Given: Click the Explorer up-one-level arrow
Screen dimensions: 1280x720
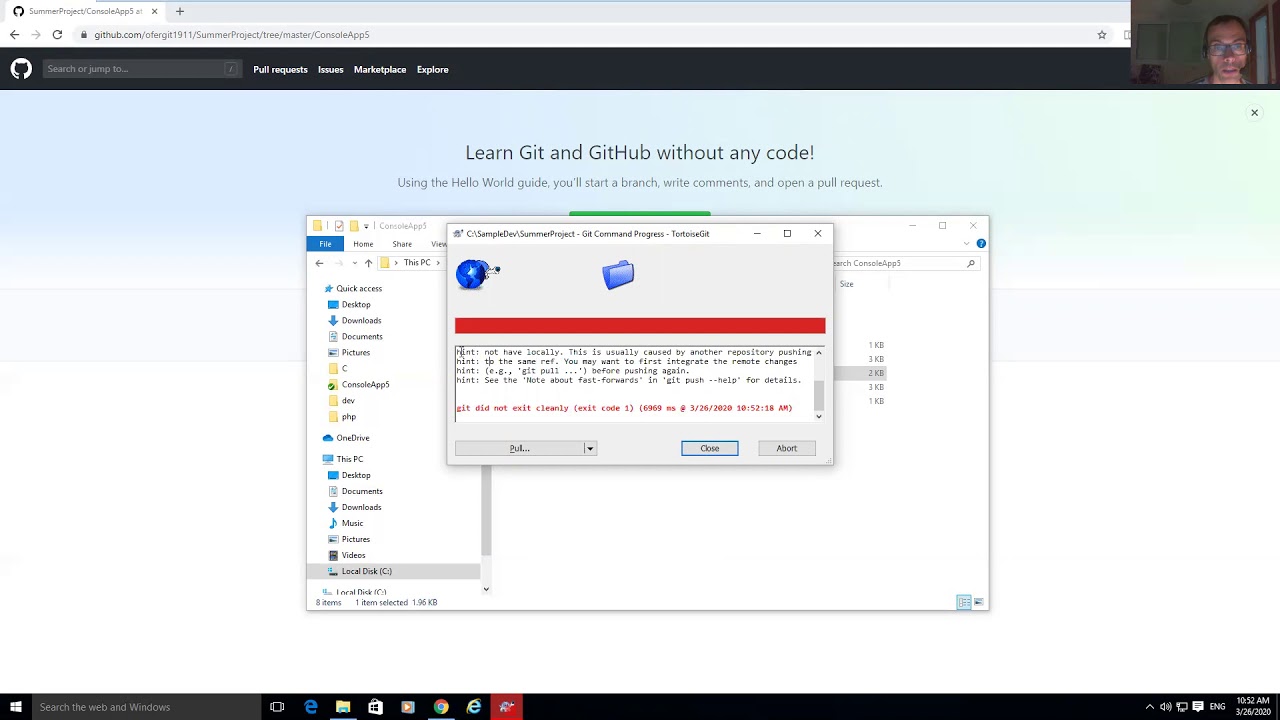Looking at the screenshot, I should click(368, 263).
